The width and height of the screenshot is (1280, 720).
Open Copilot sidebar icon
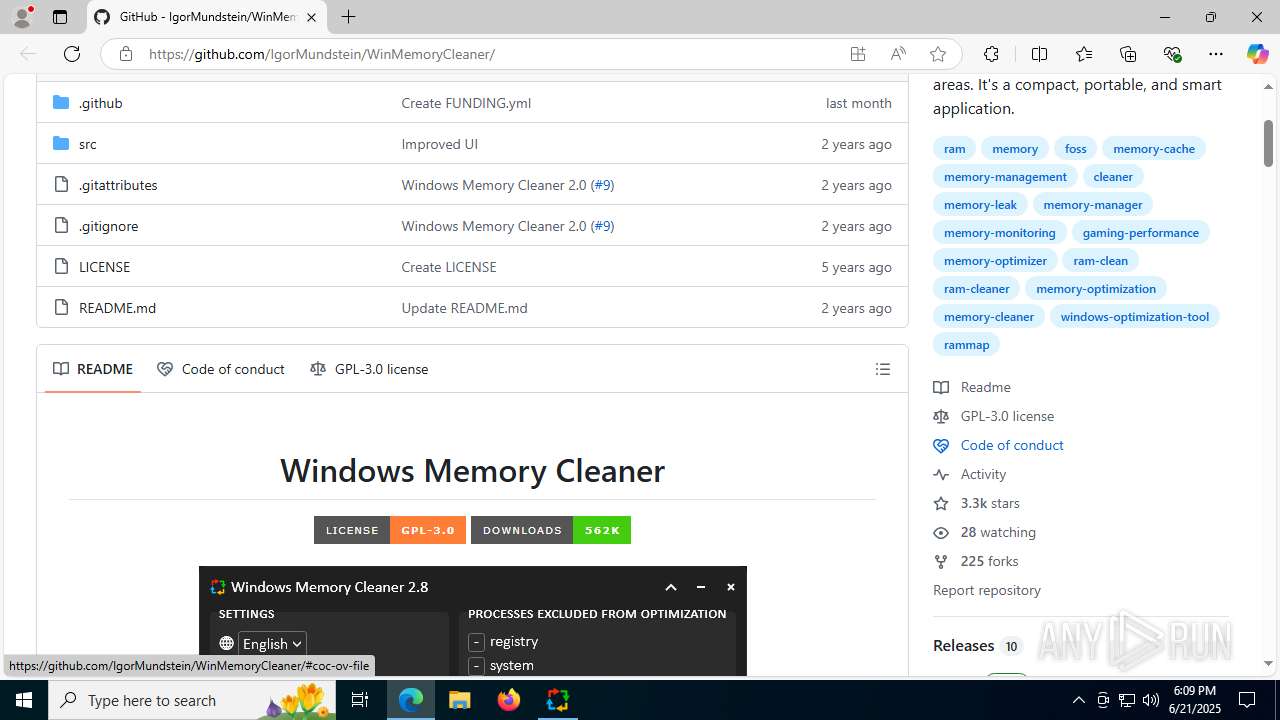(x=1257, y=54)
